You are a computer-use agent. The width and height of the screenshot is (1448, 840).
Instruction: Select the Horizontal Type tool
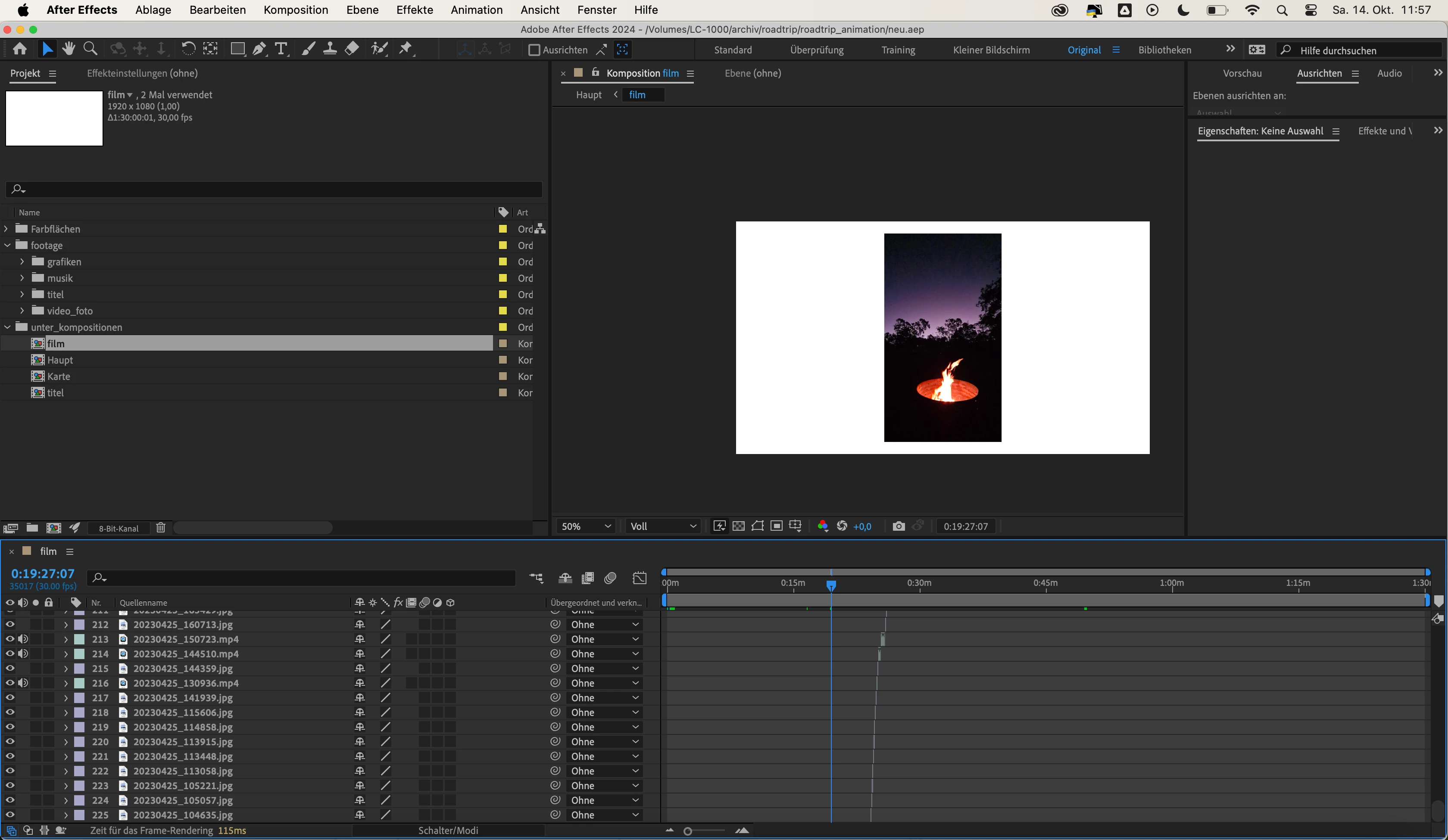coord(281,50)
